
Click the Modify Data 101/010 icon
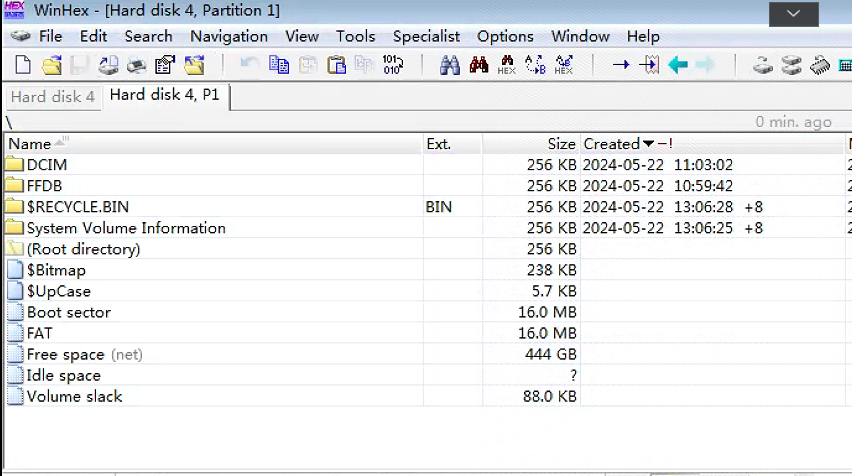coord(392,65)
